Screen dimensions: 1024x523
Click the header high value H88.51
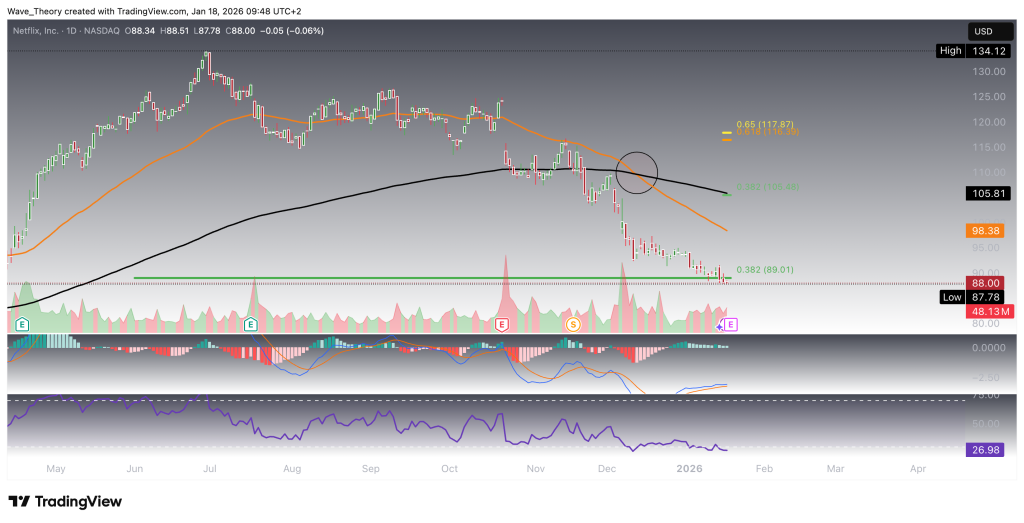[172, 30]
